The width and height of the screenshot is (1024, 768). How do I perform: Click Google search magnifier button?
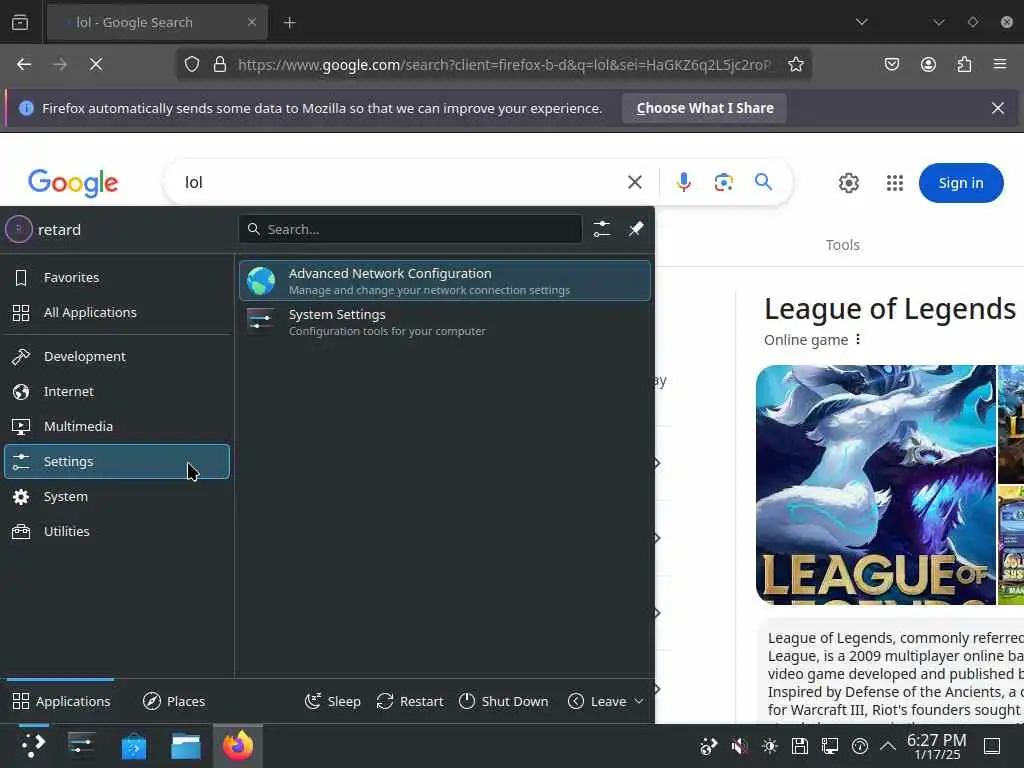763,182
